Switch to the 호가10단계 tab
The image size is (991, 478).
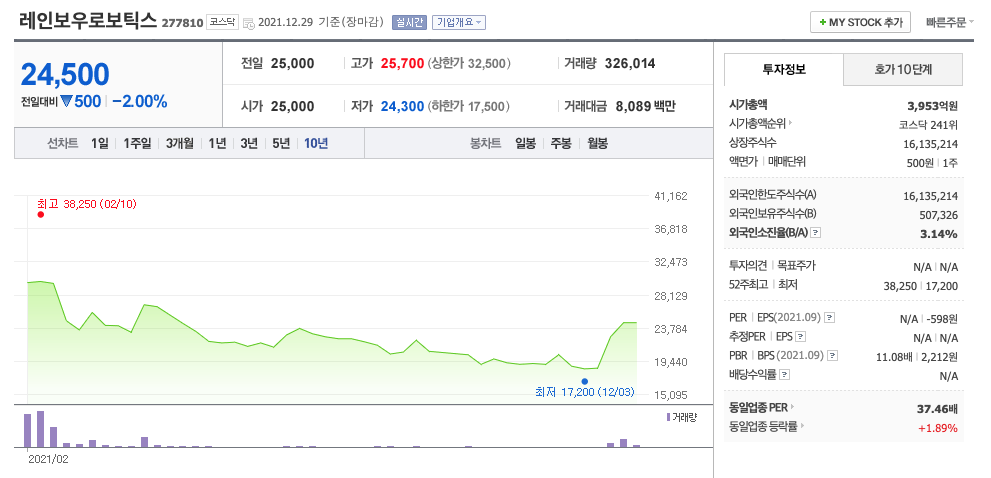click(x=903, y=70)
